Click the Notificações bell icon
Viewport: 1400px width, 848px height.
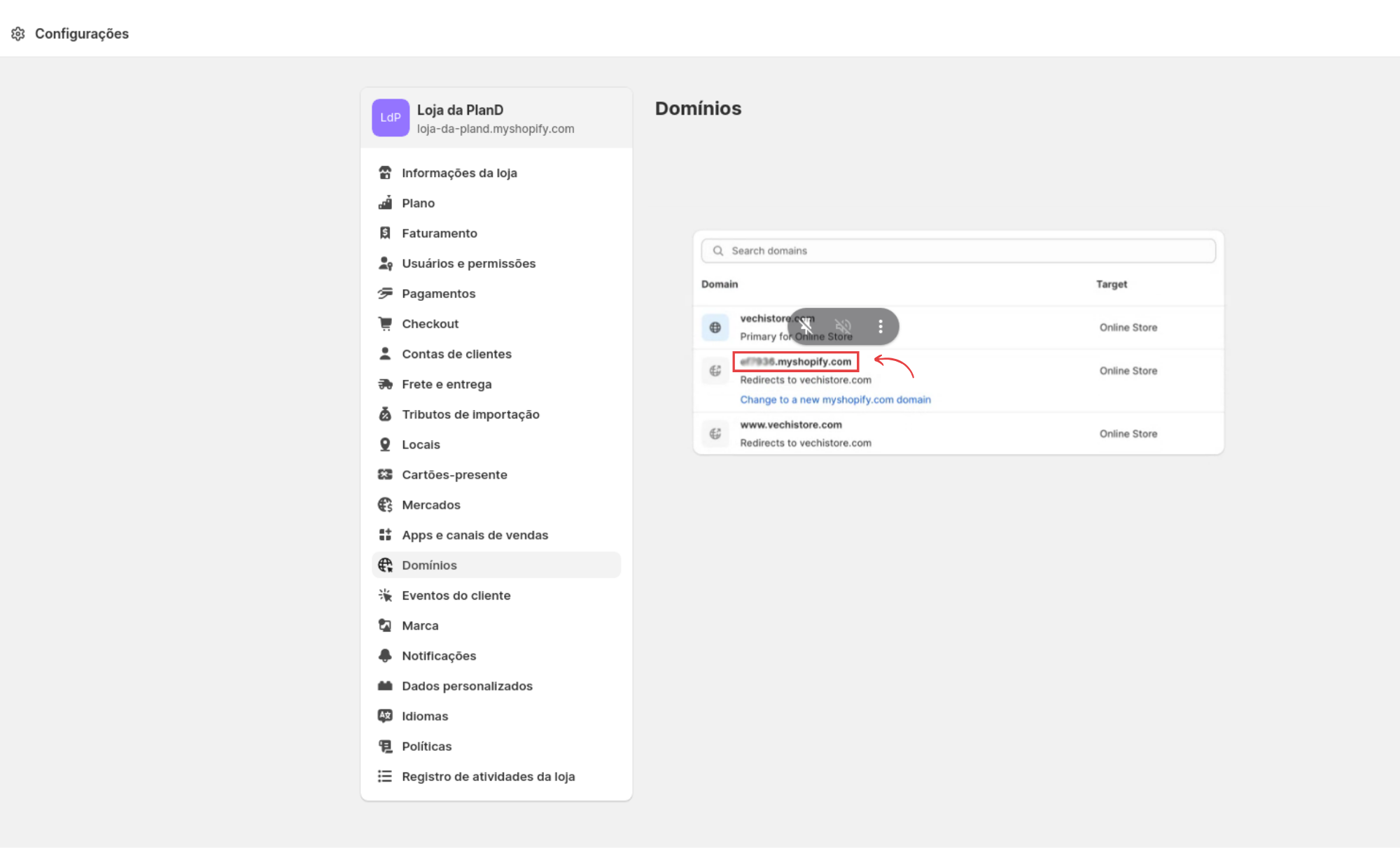tap(385, 656)
